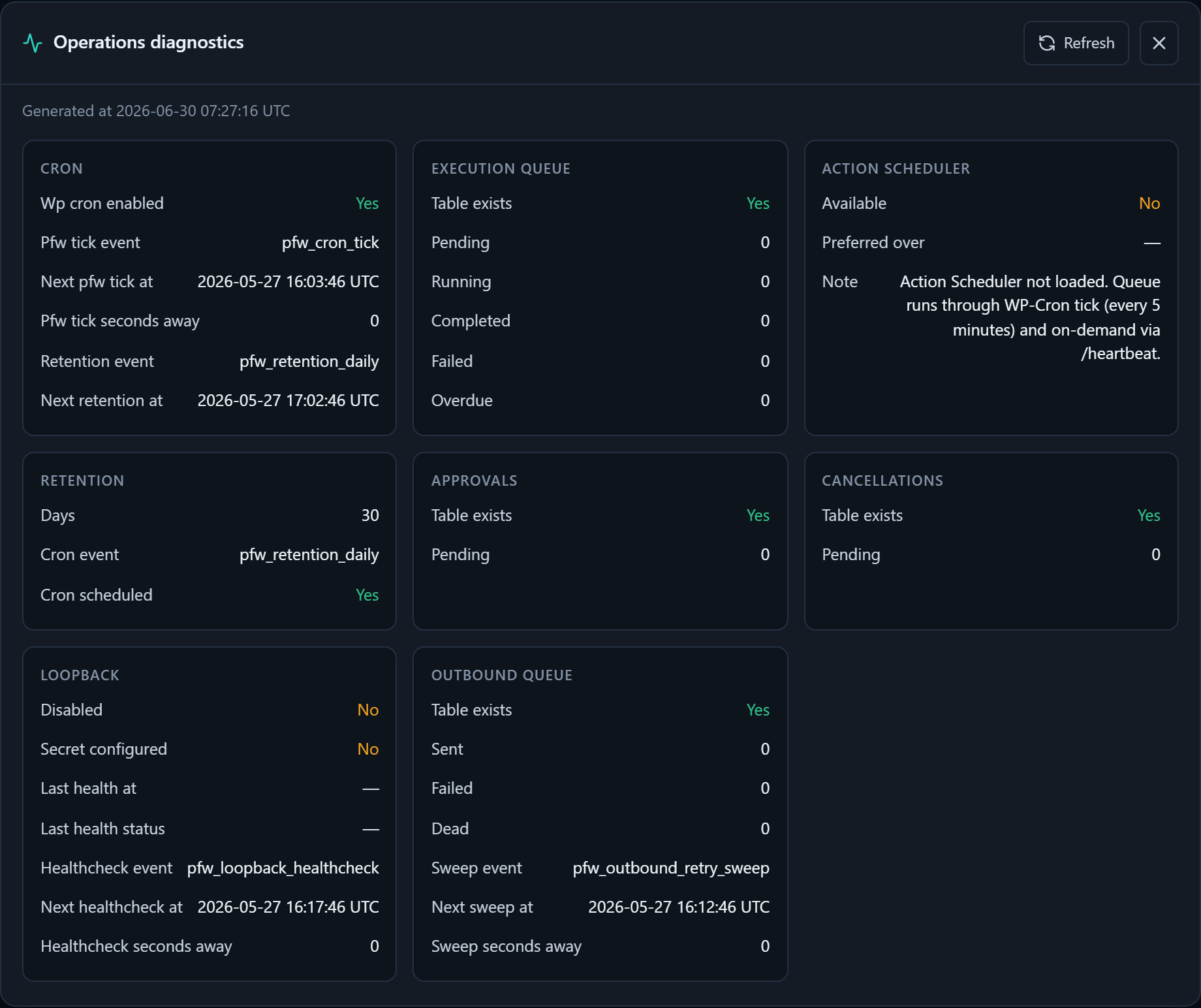
Task: Click the Sweep seconds away label
Action: tap(506, 947)
